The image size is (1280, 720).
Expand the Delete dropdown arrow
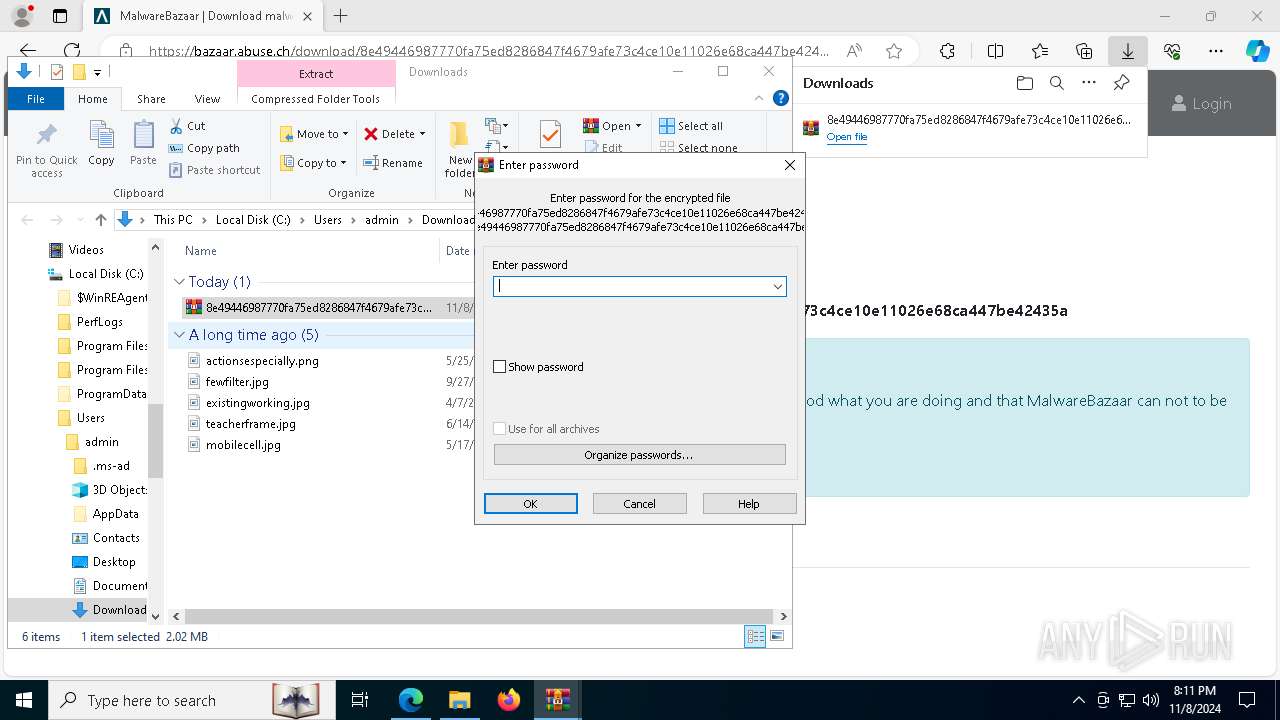coord(422,134)
